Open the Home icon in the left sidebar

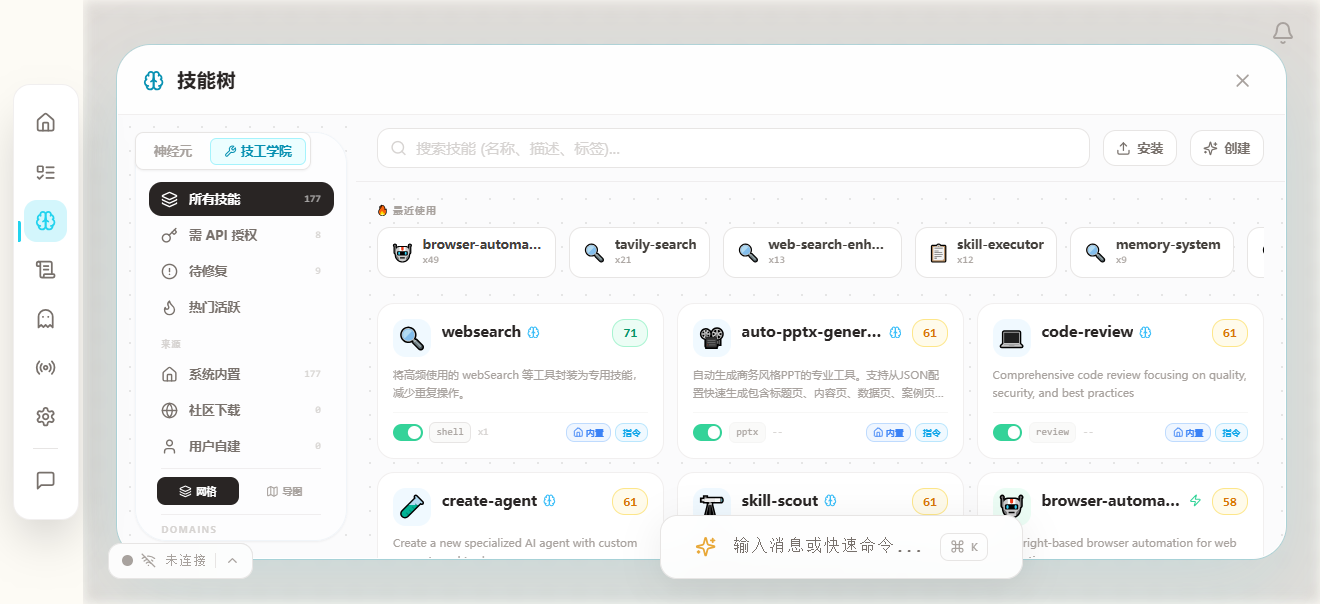[45, 121]
